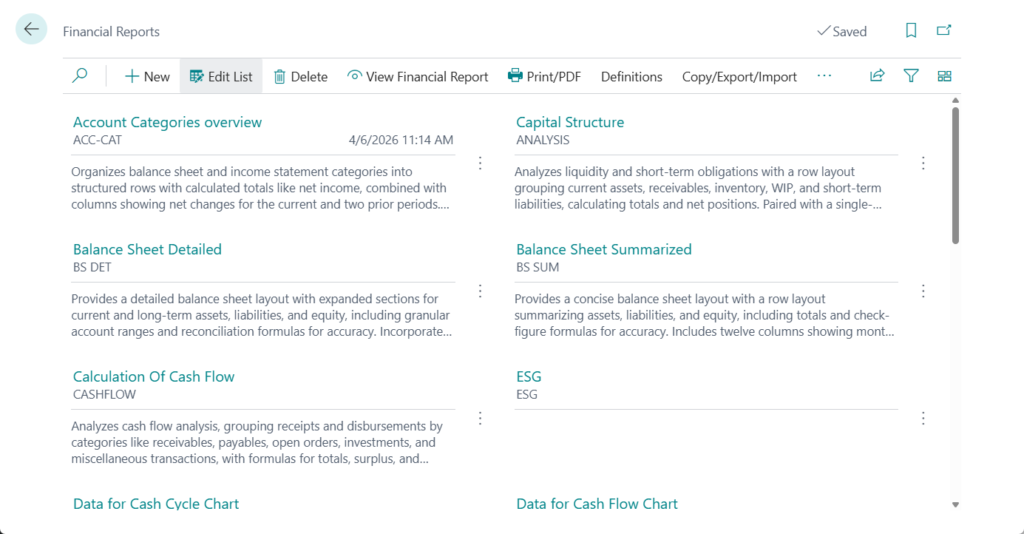
Task: Click the Delete button
Action: pyautogui.click(x=300, y=76)
